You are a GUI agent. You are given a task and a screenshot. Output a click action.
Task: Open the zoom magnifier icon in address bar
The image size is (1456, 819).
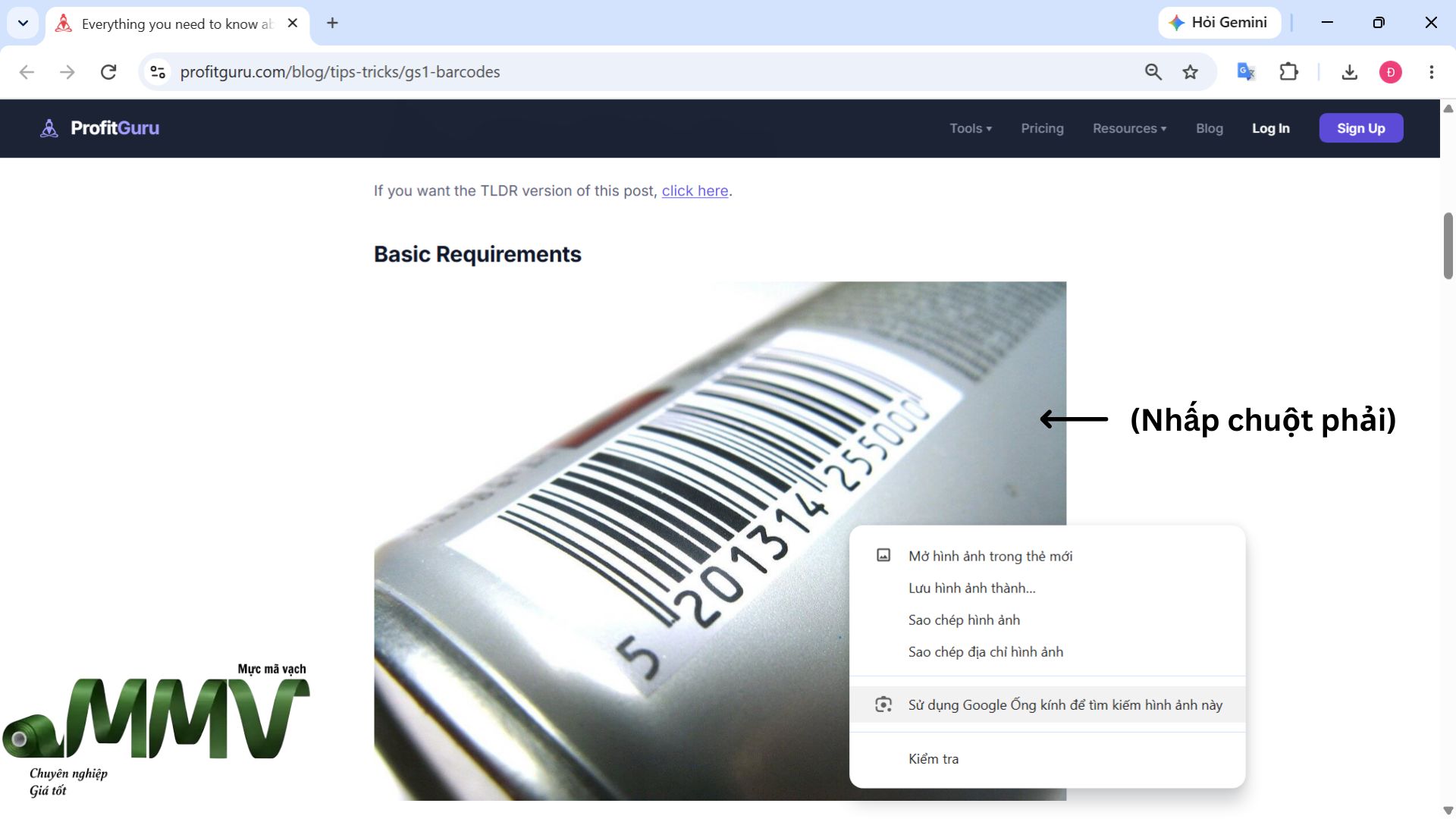[1153, 72]
